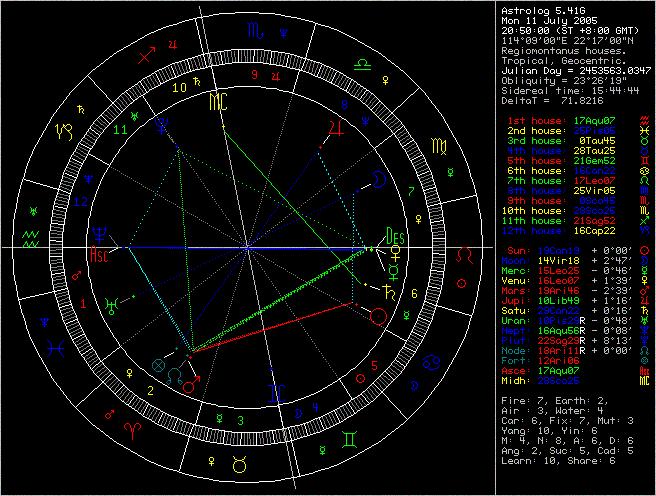Click the blue Neptune trident inside the wheel
The height and width of the screenshot is (496, 656).
(100, 235)
